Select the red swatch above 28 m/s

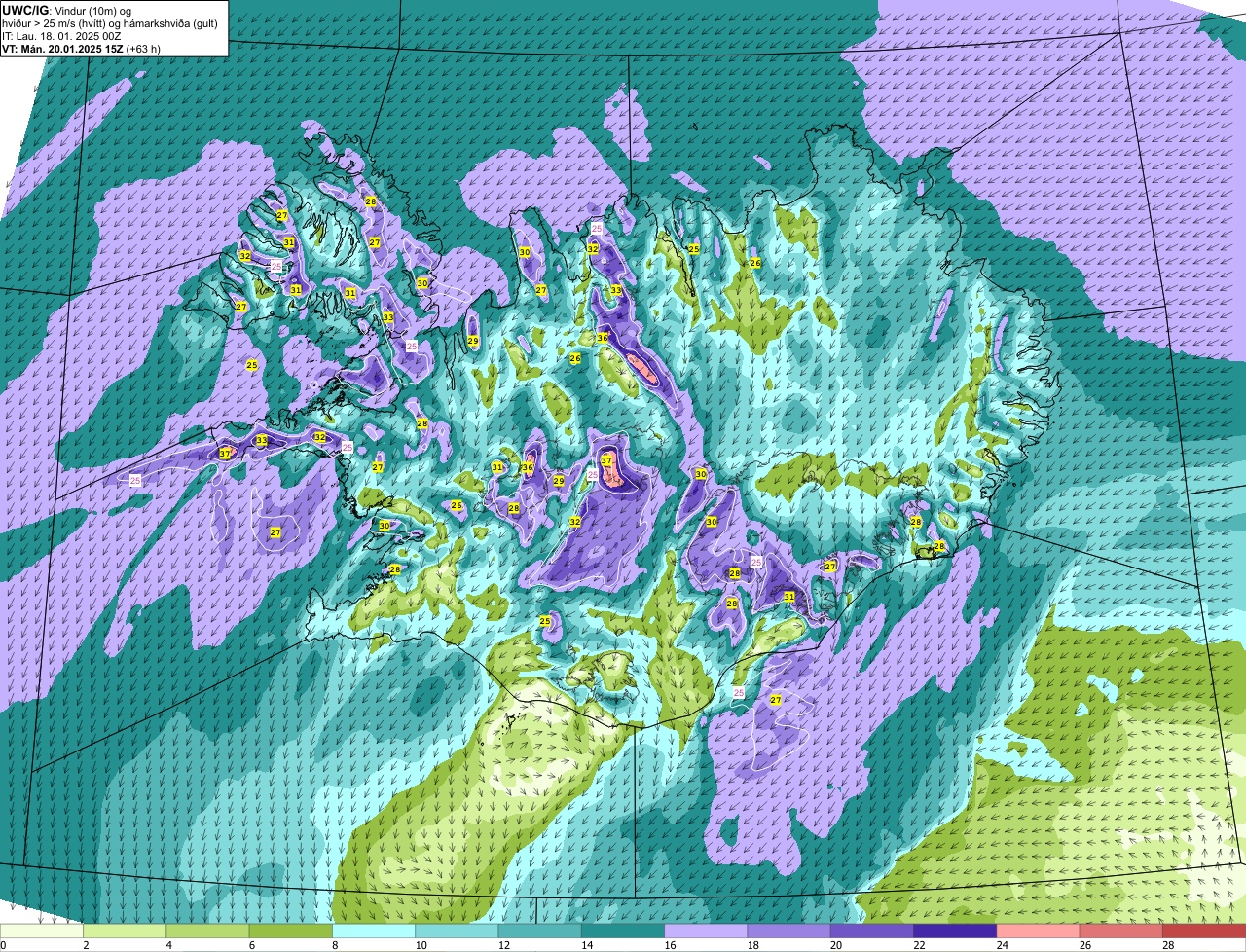coord(1204,932)
